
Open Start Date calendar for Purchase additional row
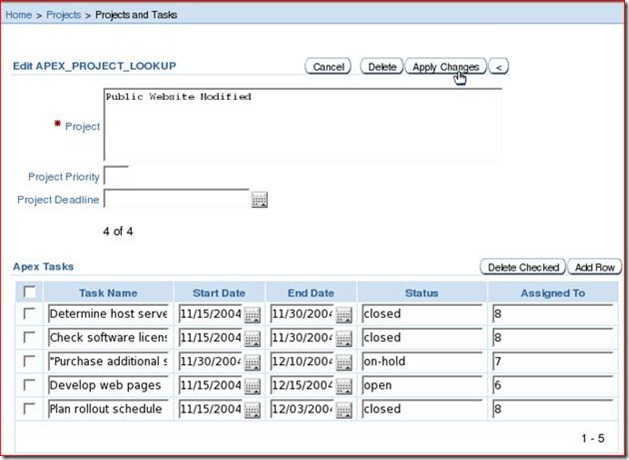coord(252,363)
